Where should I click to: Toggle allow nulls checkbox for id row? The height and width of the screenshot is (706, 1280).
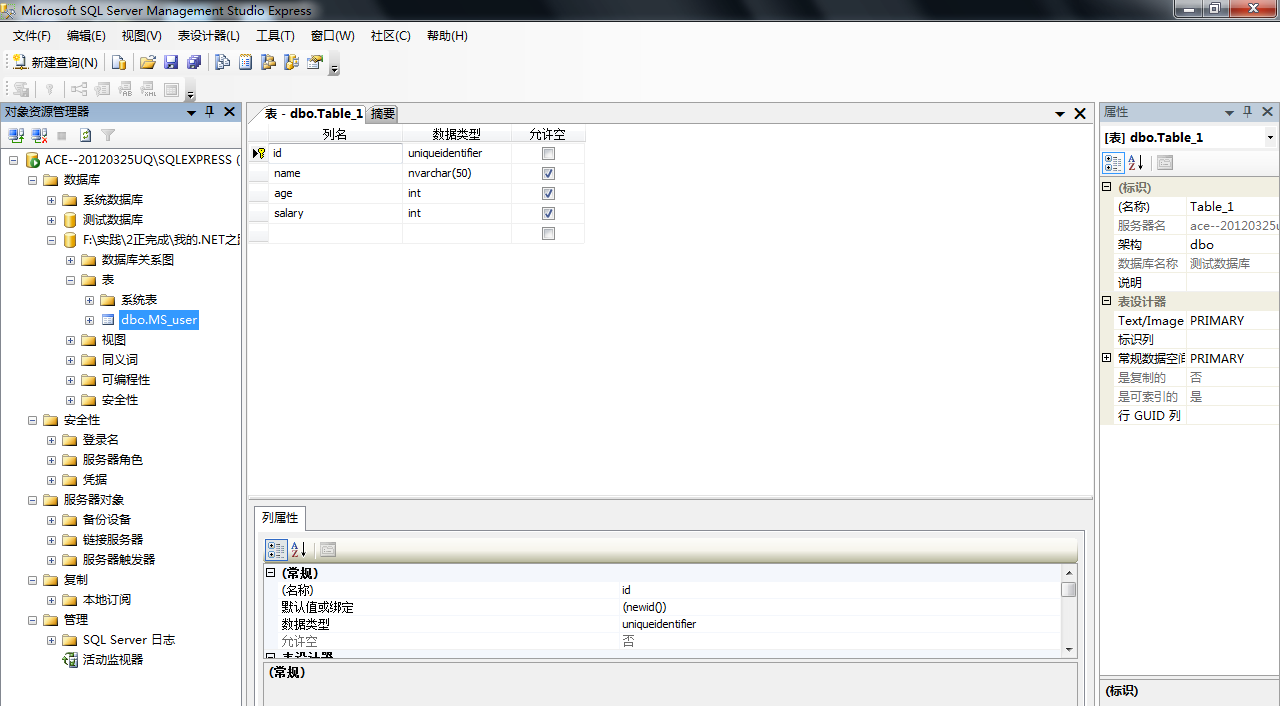tap(548, 153)
